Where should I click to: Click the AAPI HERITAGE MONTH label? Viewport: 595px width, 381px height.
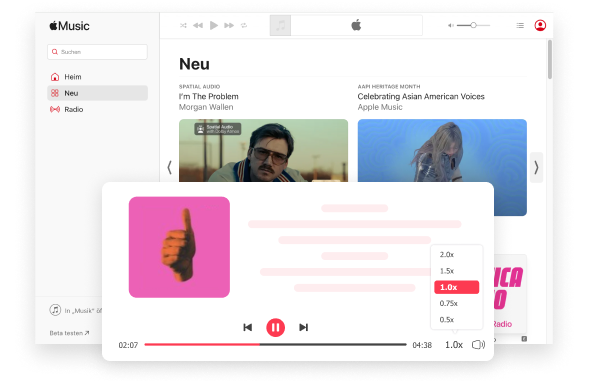[x=389, y=87]
